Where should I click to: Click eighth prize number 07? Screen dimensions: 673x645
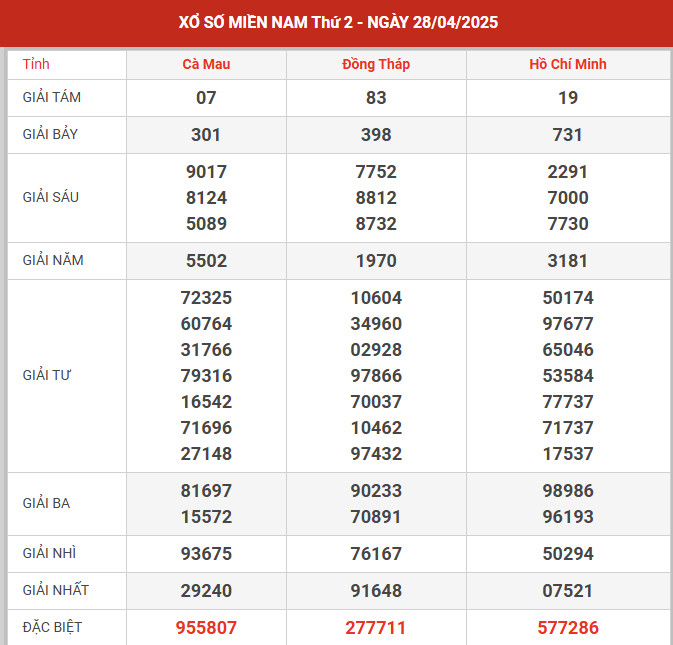[x=206, y=98]
